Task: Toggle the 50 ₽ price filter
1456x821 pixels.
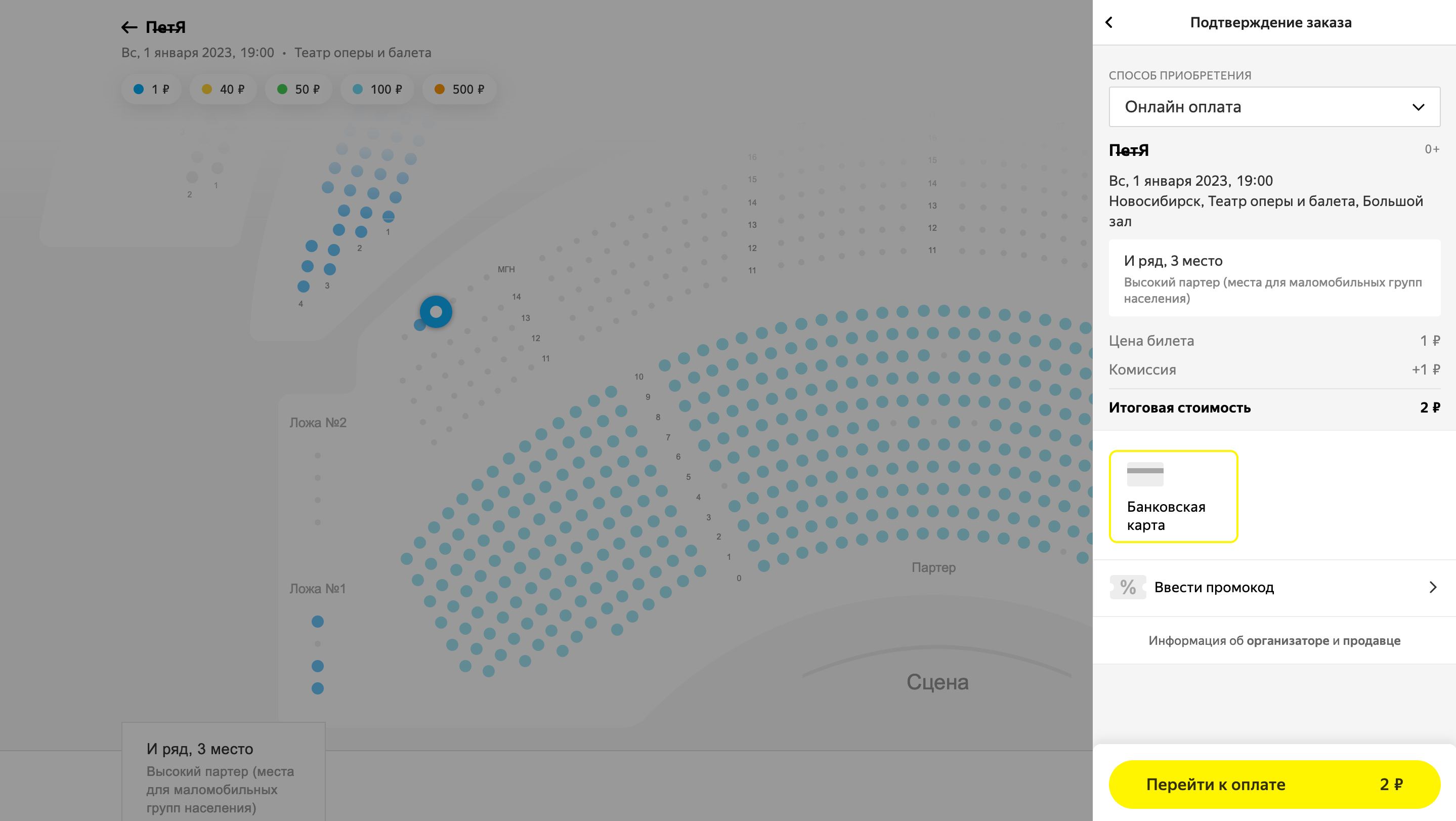Action: (298, 89)
